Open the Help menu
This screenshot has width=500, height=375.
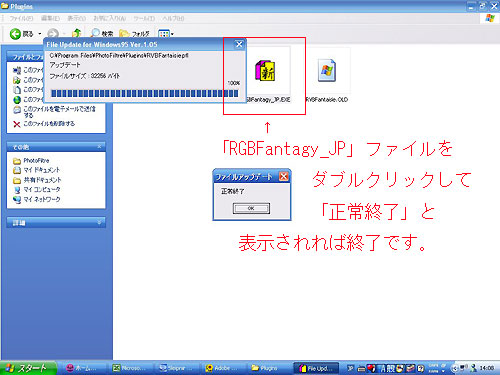[x=173, y=18]
